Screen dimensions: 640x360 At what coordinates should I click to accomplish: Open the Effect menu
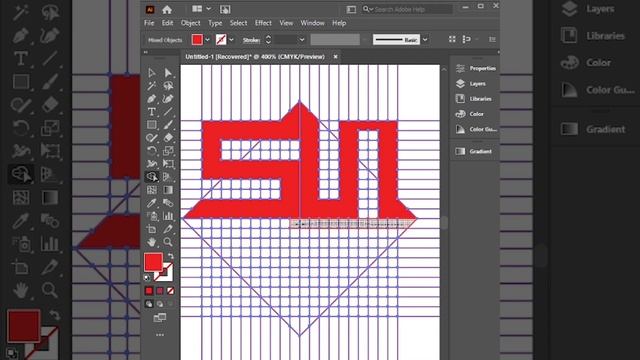[263, 23]
